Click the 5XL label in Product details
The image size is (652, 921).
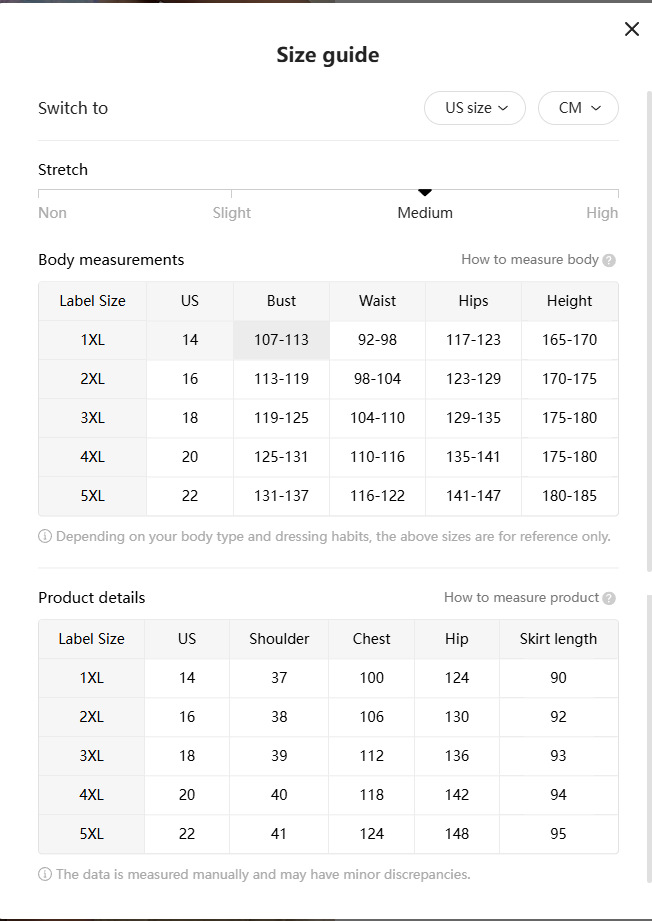(x=91, y=834)
